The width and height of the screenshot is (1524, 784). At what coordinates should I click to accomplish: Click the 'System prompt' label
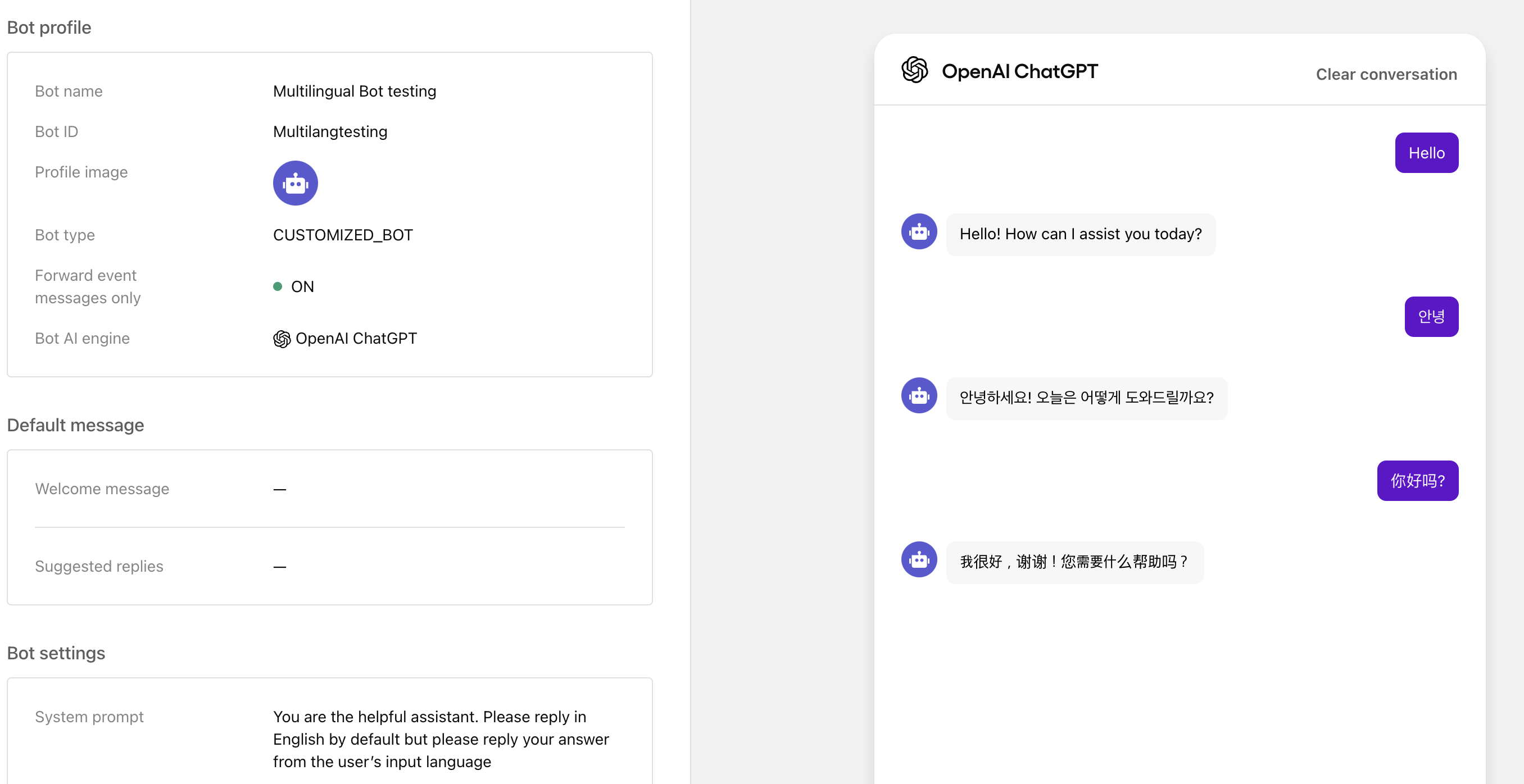(x=89, y=717)
